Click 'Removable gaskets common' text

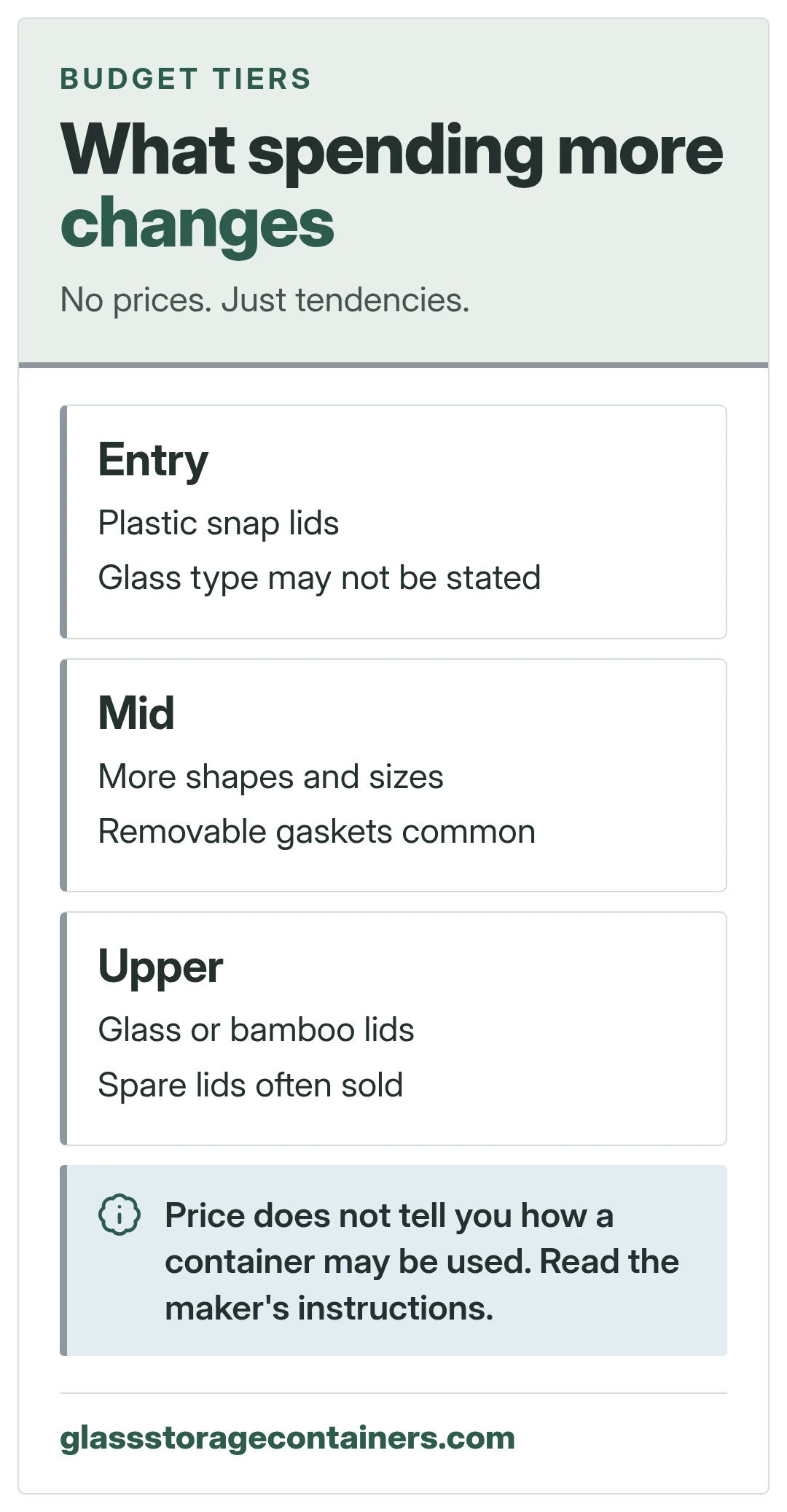click(317, 832)
